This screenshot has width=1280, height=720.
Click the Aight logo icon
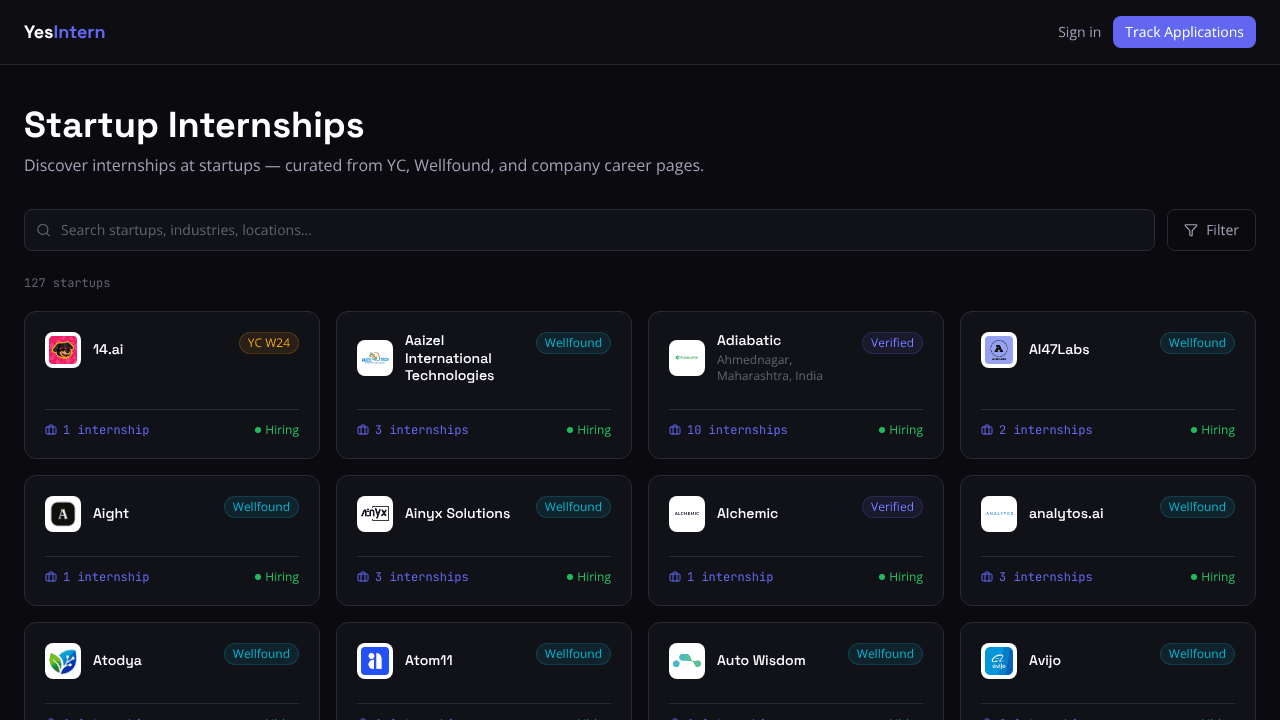63,514
